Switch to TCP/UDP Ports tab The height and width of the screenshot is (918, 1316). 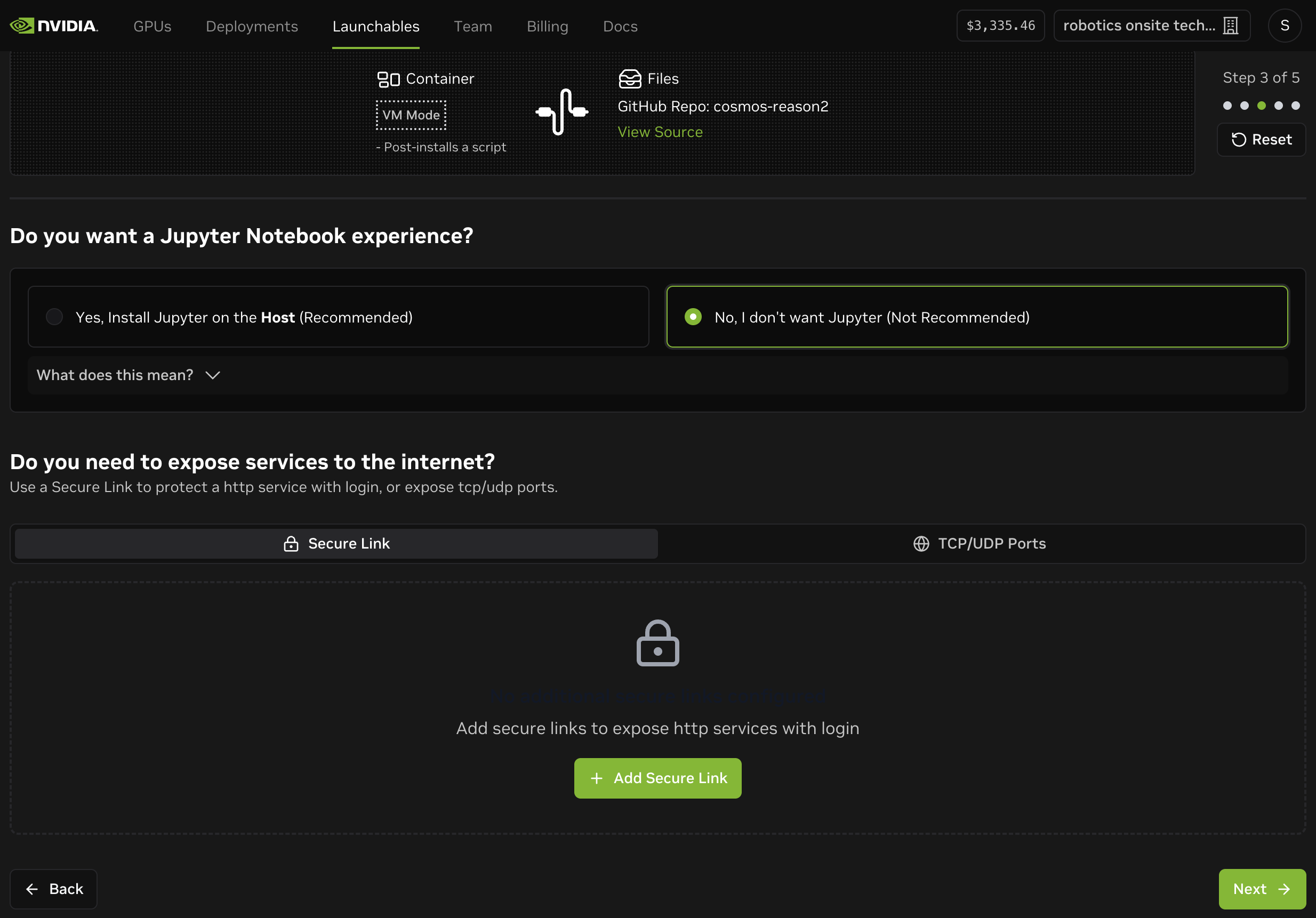tap(980, 543)
